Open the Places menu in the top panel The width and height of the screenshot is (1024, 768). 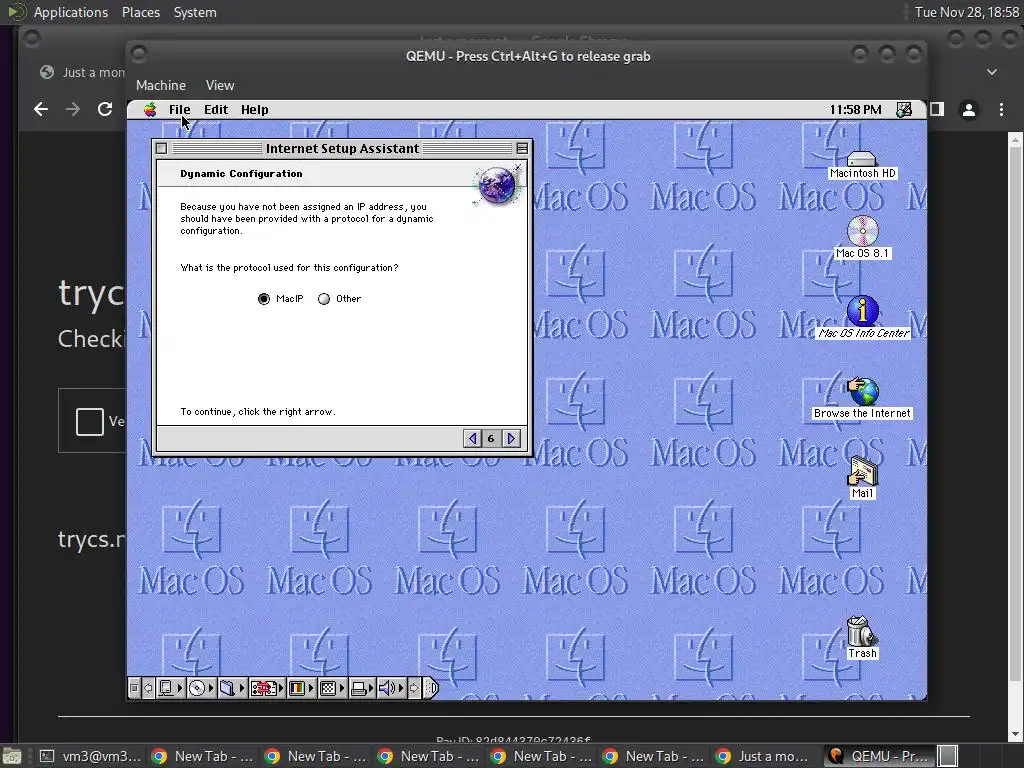pos(140,12)
